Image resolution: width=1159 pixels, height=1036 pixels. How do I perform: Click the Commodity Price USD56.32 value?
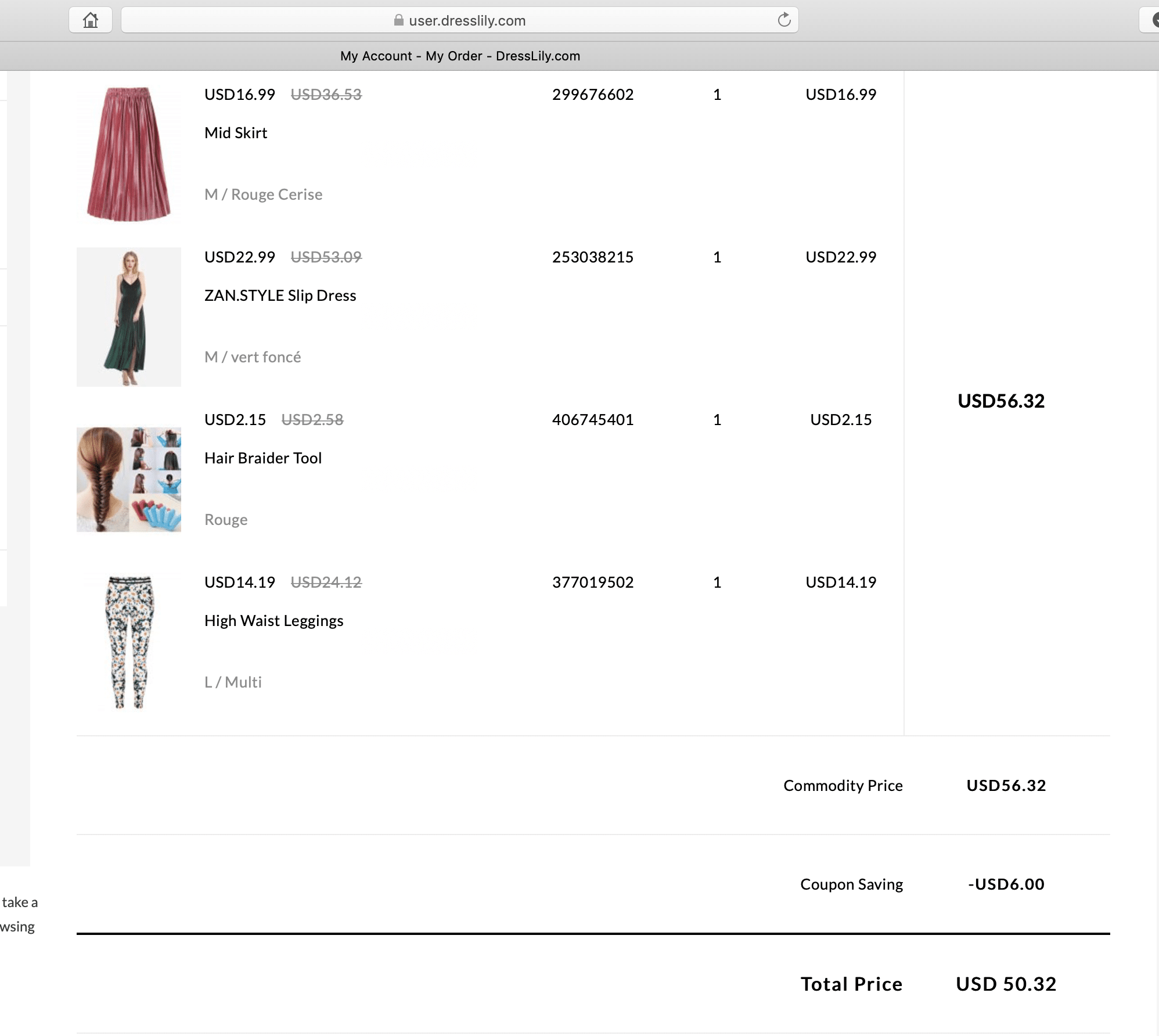pos(1006,785)
